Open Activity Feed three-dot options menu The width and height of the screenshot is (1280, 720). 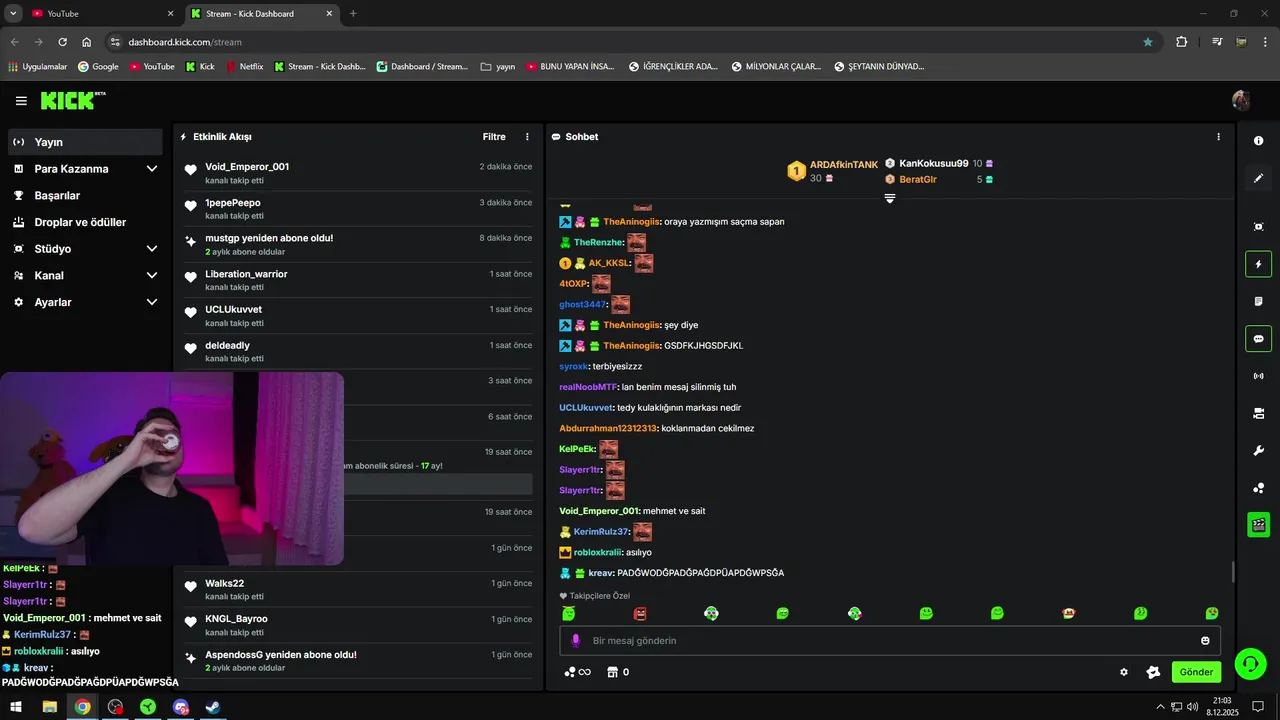tap(527, 137)
